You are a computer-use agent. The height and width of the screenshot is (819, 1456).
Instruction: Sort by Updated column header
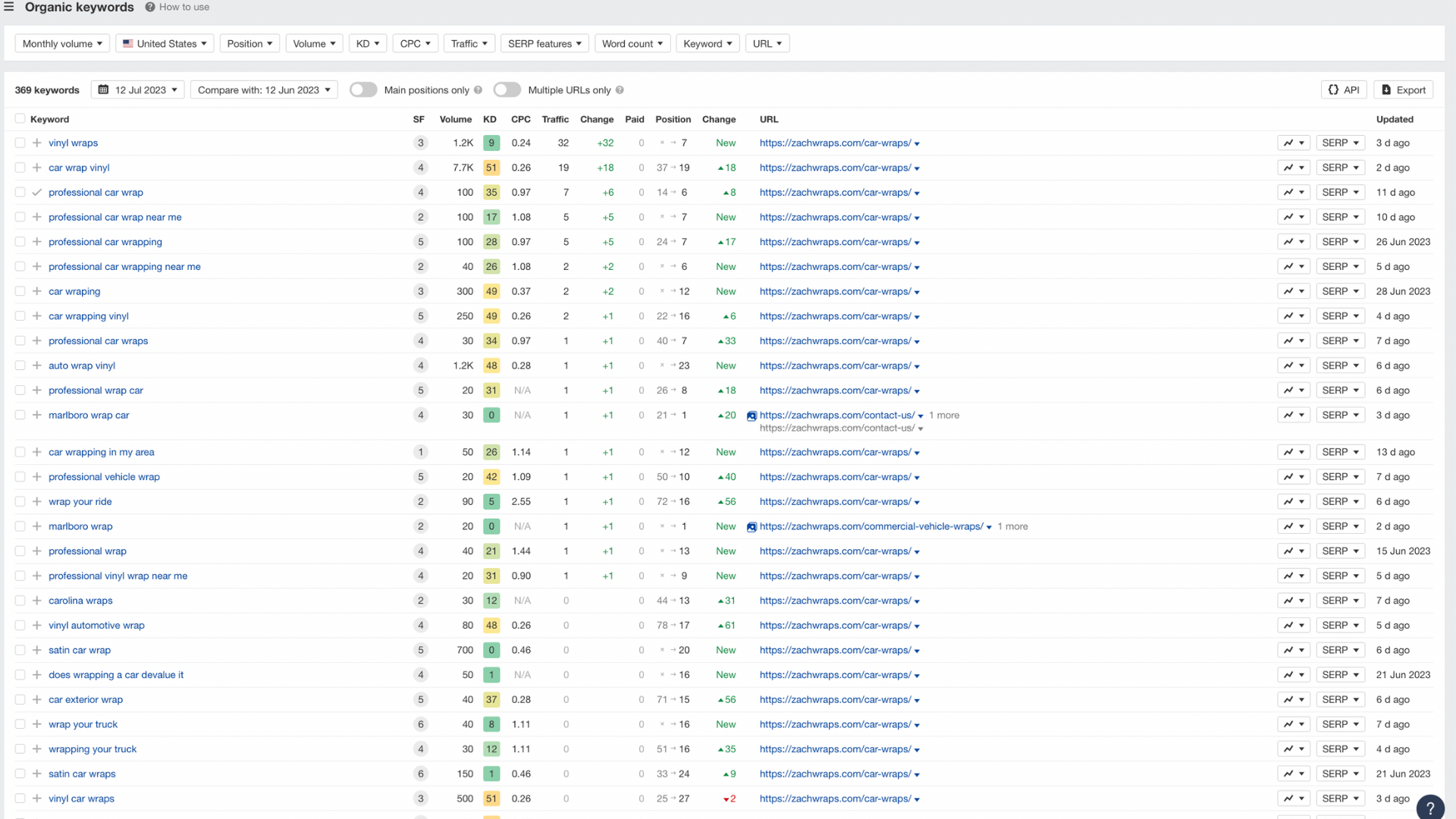point(1395,119)
